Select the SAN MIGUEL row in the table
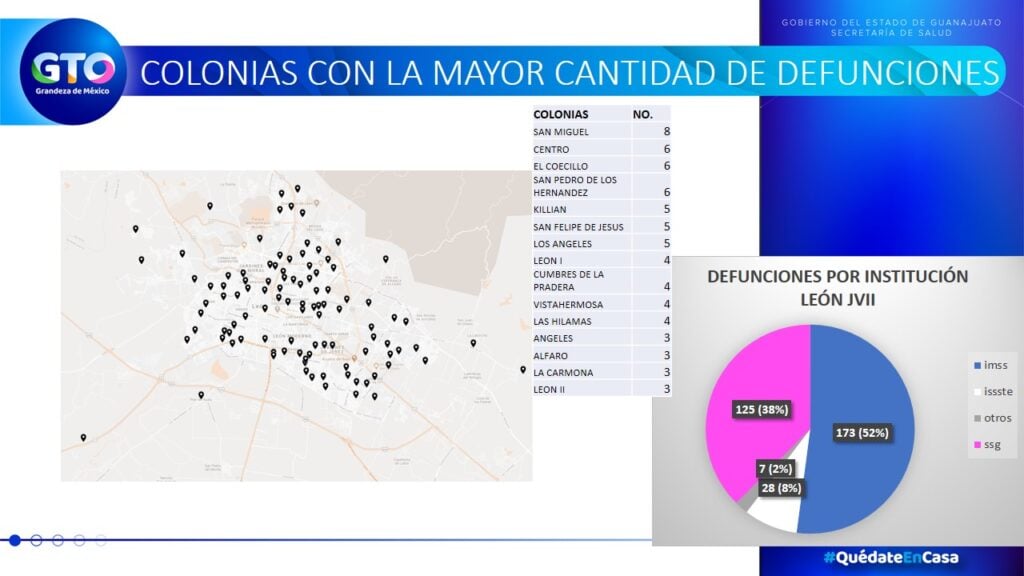 point(600,132)
